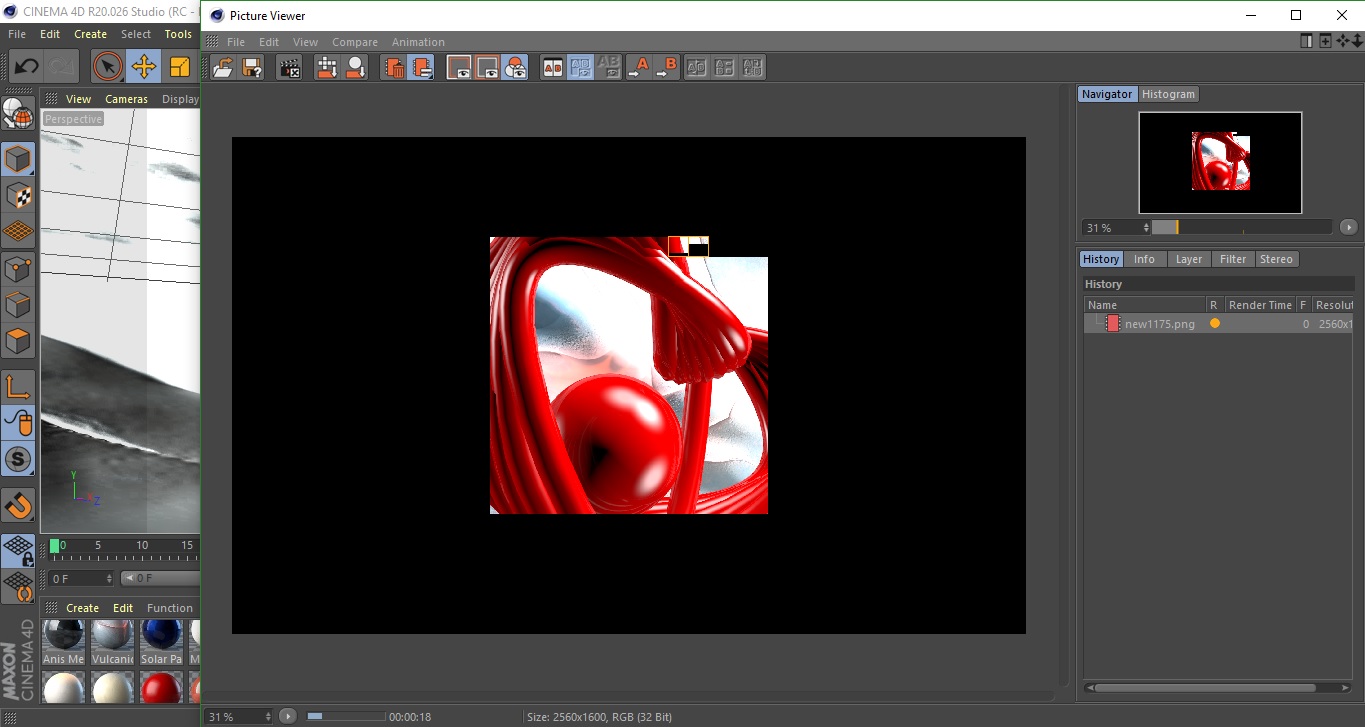Viewport: 1365px width, 727px height.
Task: Click the Tweak mouse icon
Action: [18, 423]
